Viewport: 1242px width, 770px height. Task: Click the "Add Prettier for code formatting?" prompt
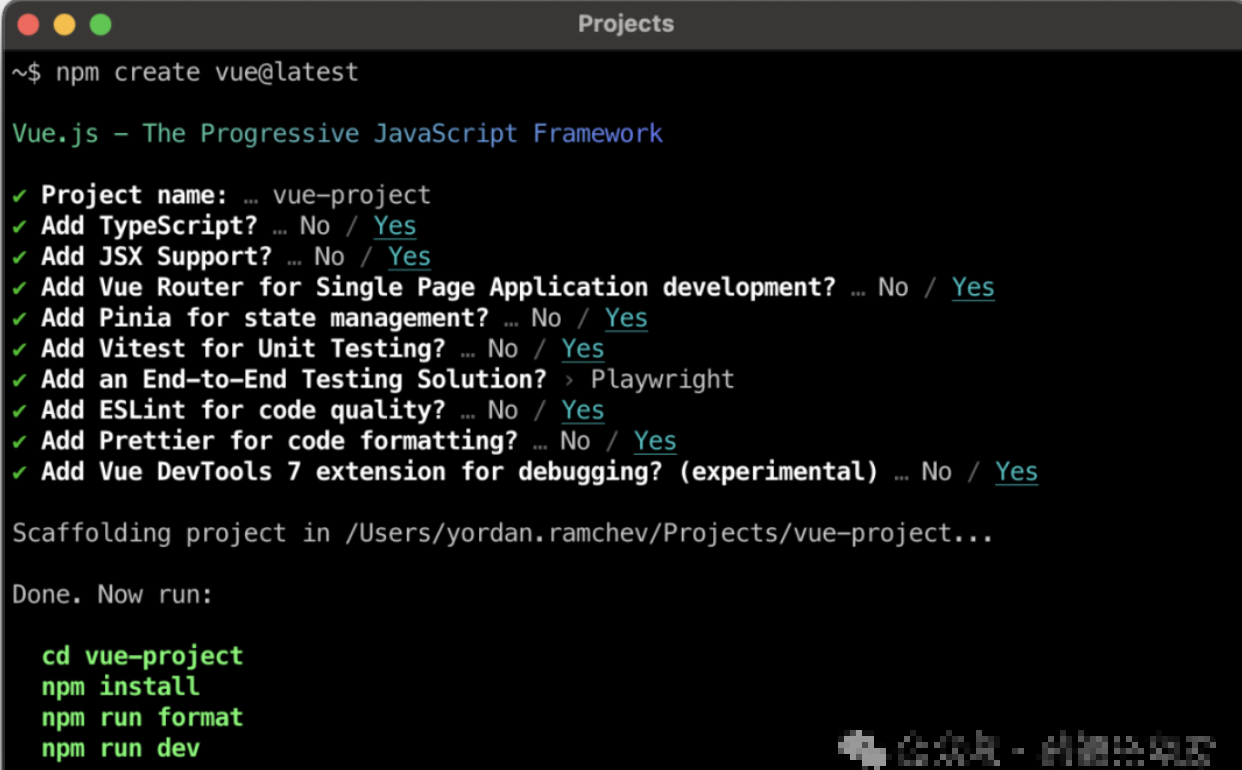(279, 441)
